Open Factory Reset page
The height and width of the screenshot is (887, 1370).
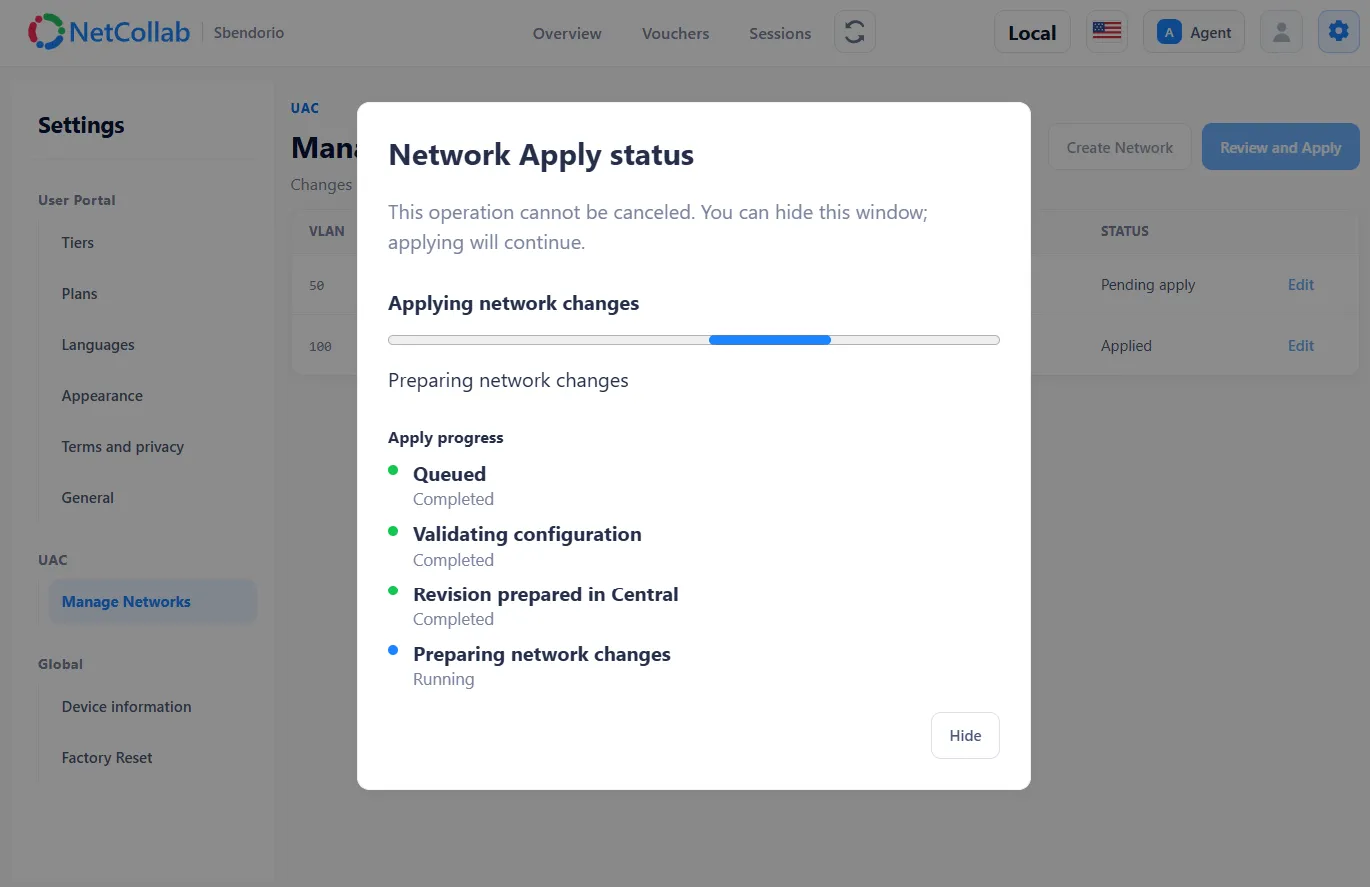[107, 758]
